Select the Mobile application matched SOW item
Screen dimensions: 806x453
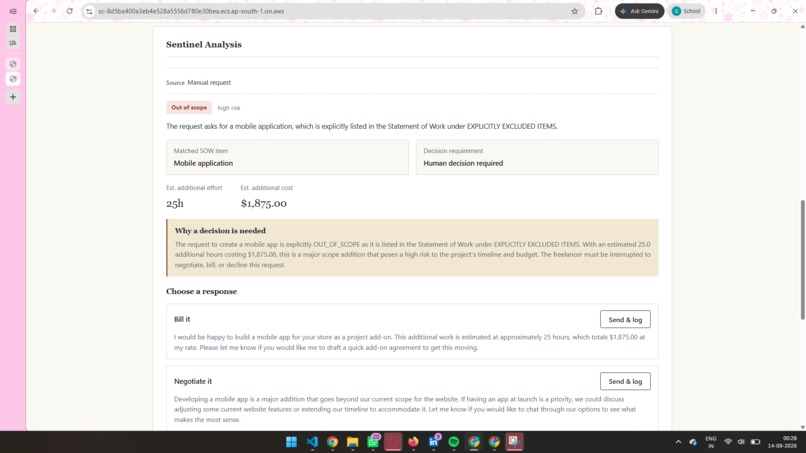pos(203,163)
